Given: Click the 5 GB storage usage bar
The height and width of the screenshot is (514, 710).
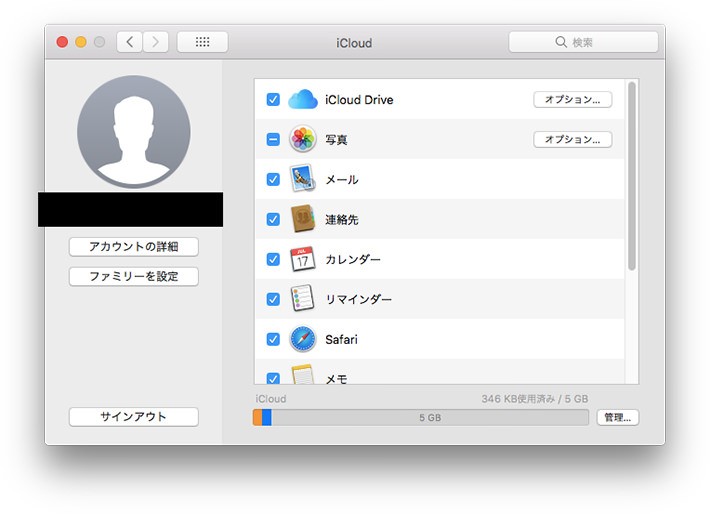Looking at the screenshot, I should click(x=421, y=417).
